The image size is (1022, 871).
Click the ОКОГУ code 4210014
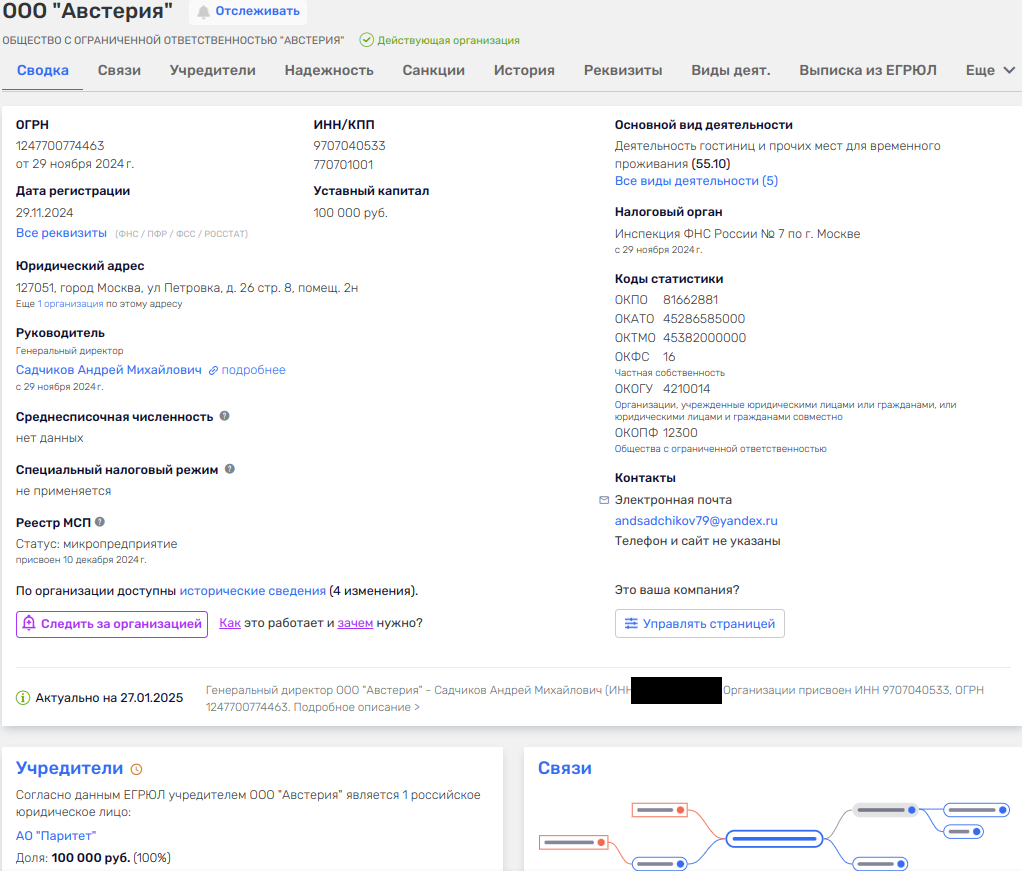(686, 389)
